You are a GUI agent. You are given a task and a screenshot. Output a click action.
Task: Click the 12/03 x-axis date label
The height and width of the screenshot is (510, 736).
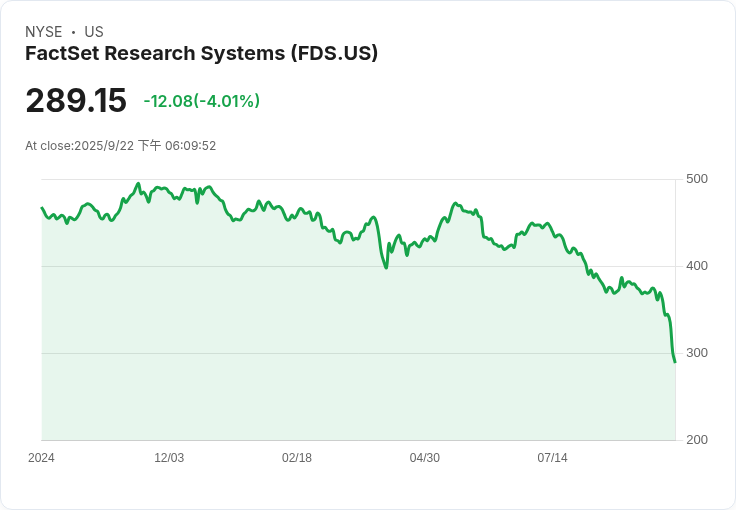coord(169,458)
